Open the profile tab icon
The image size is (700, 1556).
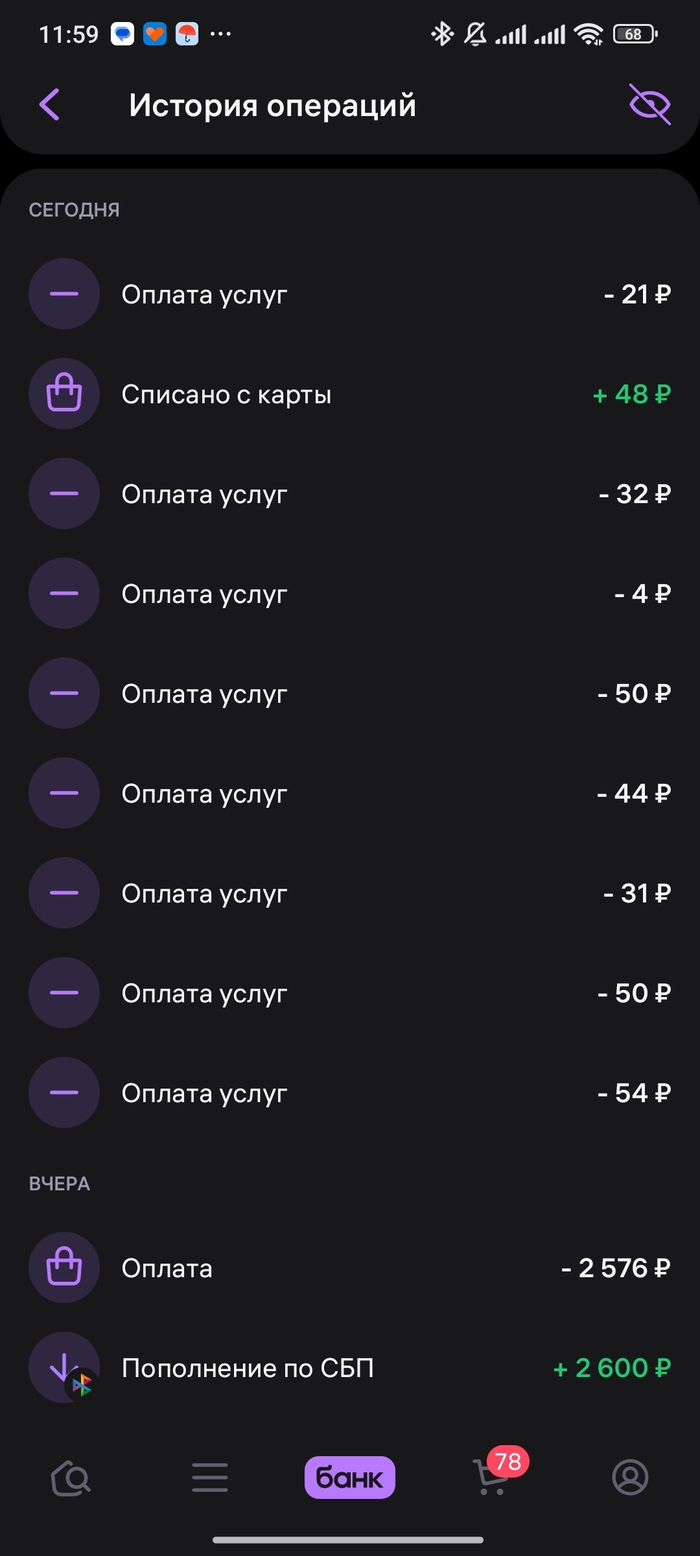click(x=630, y=1477)
